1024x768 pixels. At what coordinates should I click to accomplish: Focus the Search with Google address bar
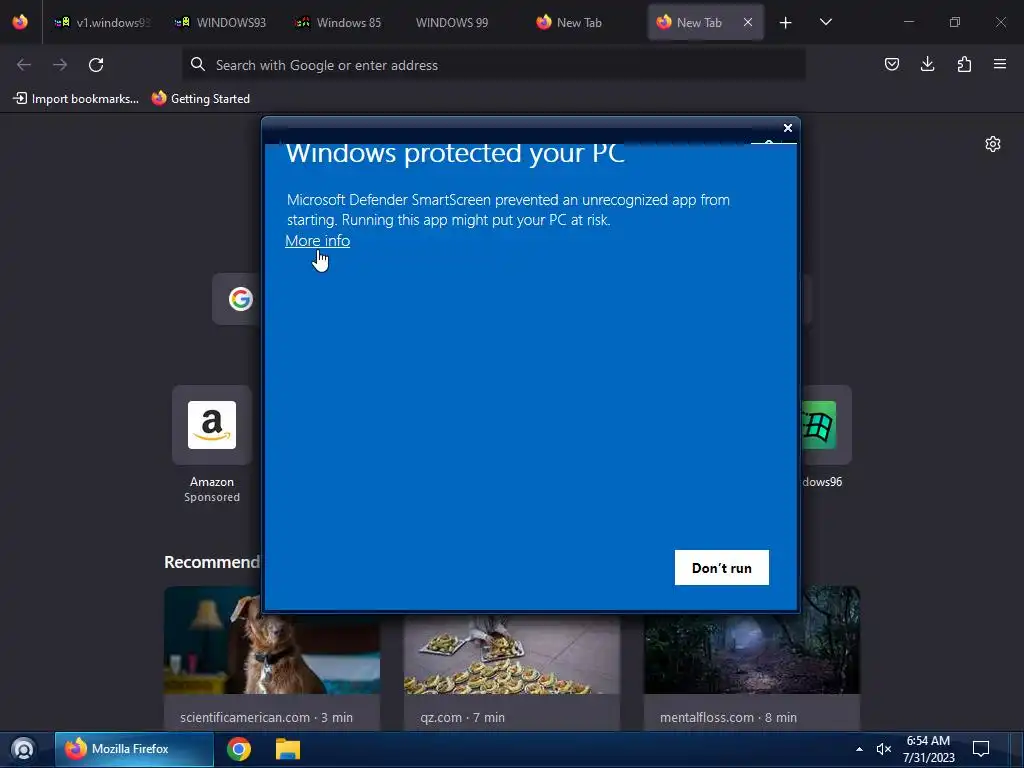(x=494, y=65)
